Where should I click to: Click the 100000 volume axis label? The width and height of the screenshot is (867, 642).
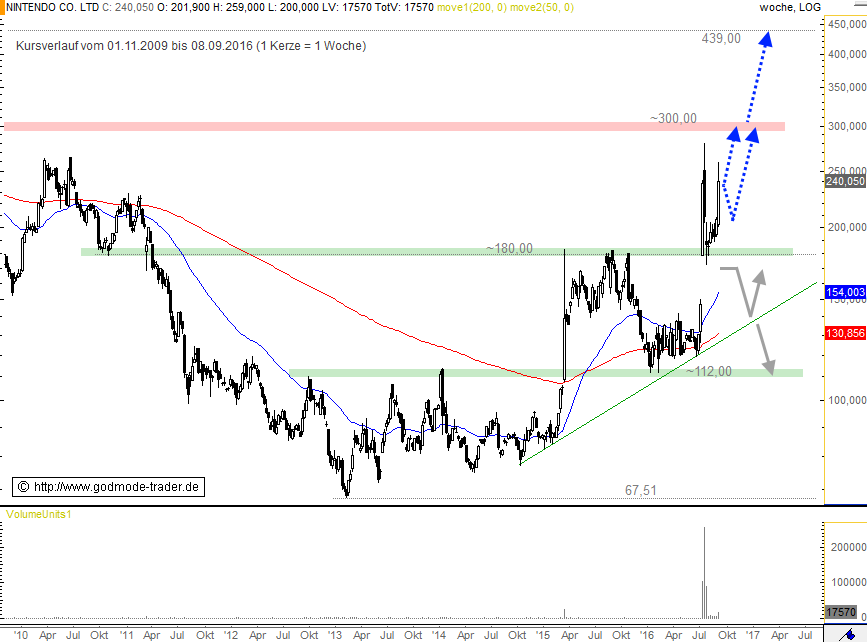click(x=848, y=582)
